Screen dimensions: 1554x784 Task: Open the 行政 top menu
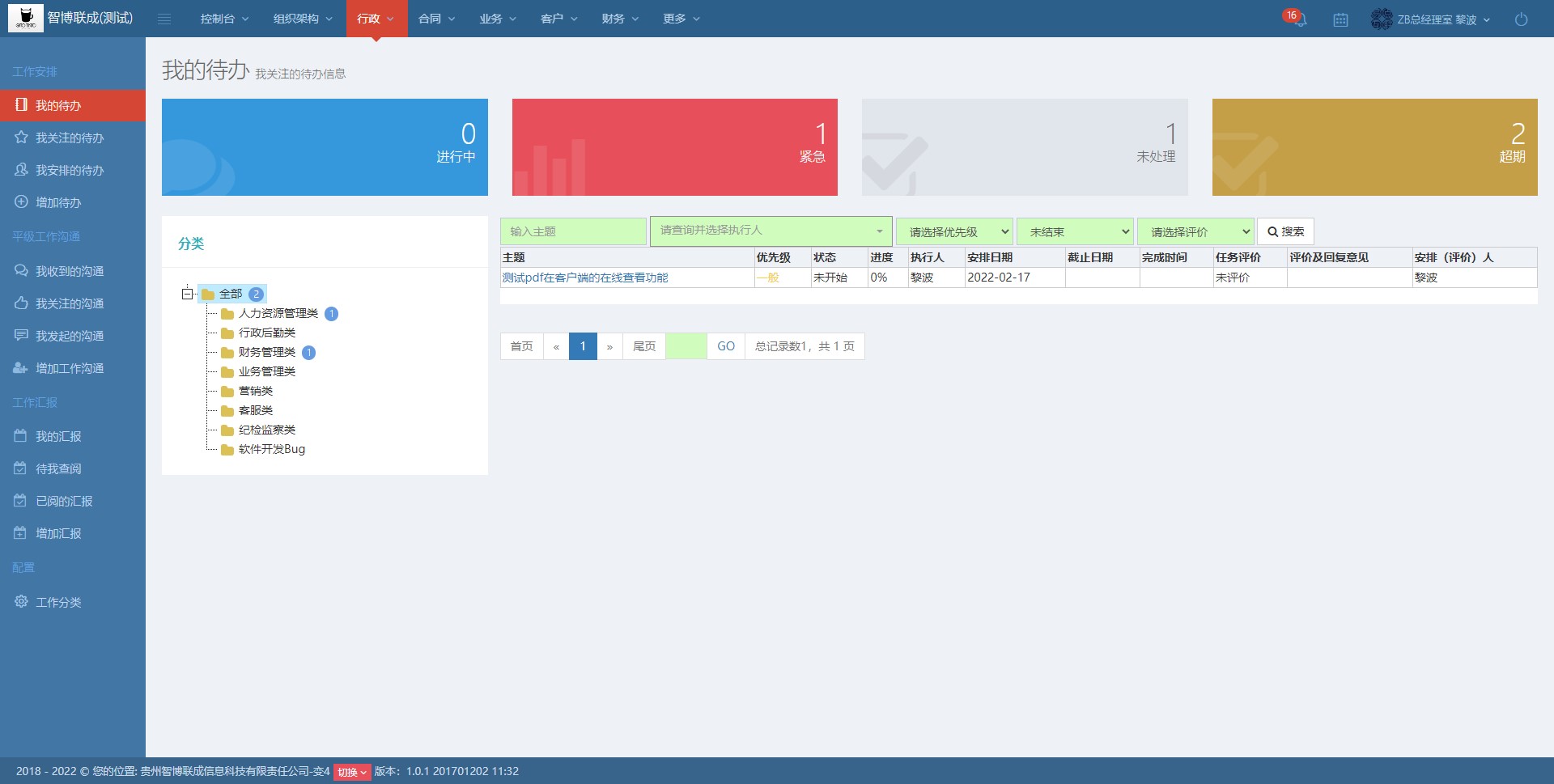point(376,19)
